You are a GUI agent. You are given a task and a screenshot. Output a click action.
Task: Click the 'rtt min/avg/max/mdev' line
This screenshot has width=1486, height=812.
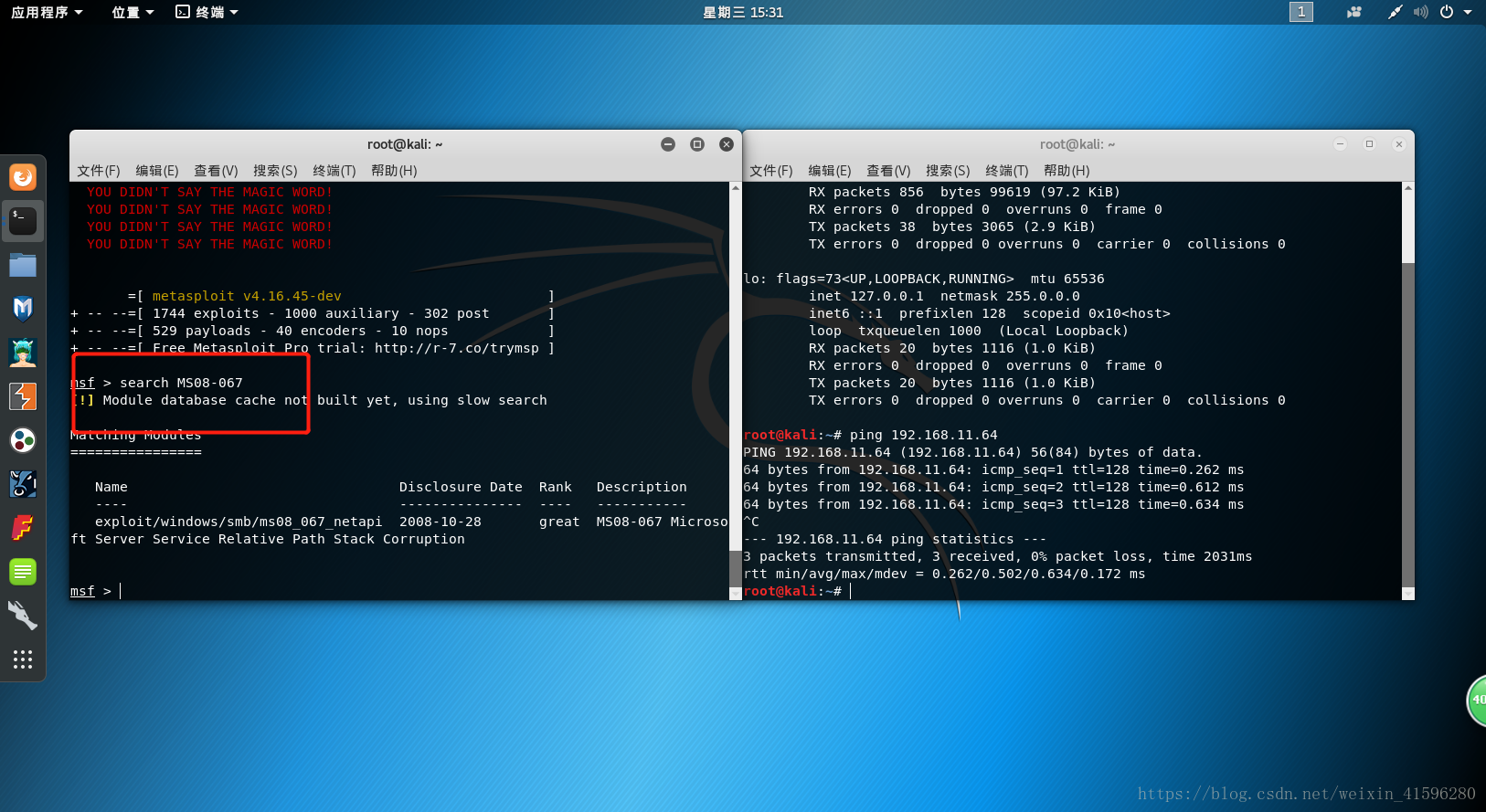pyautogui.click(x=944, y=574)
